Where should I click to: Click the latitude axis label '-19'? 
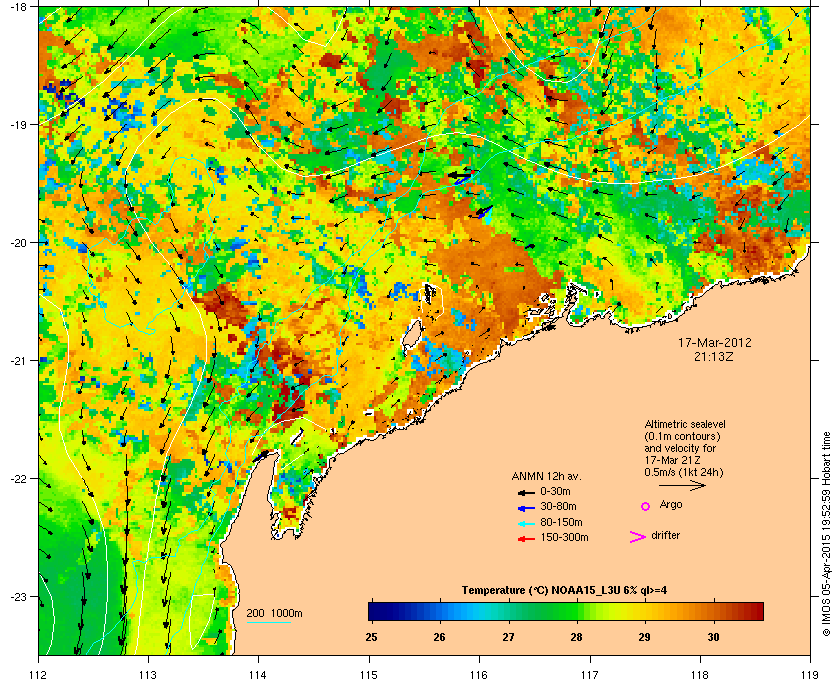point(19,125)
